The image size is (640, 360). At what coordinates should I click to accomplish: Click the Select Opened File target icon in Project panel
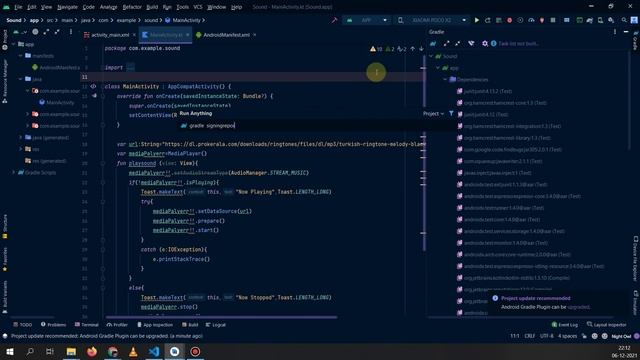(x=36, y=32)
